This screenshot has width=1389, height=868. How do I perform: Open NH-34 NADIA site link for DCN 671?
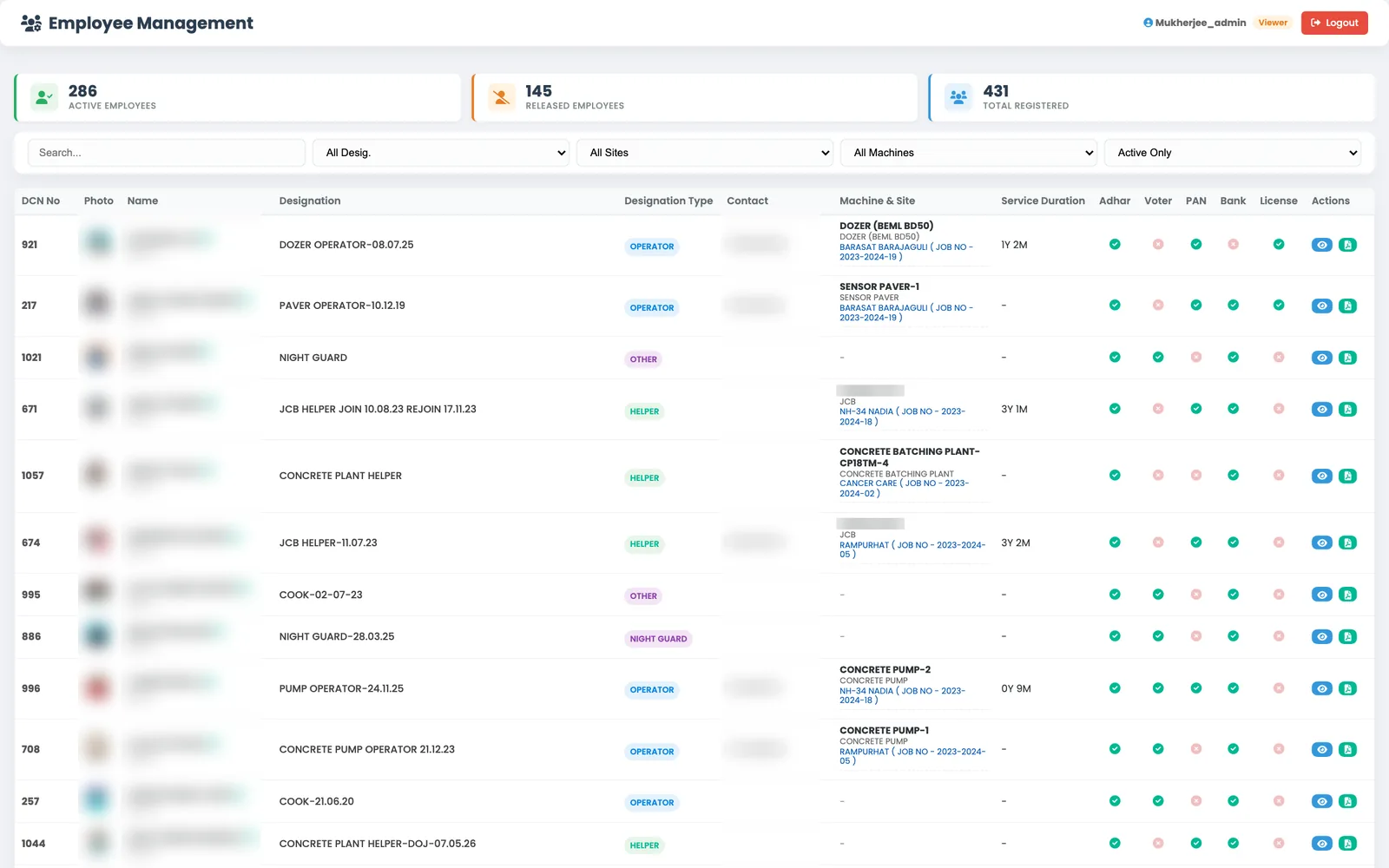tap(902, 417)
